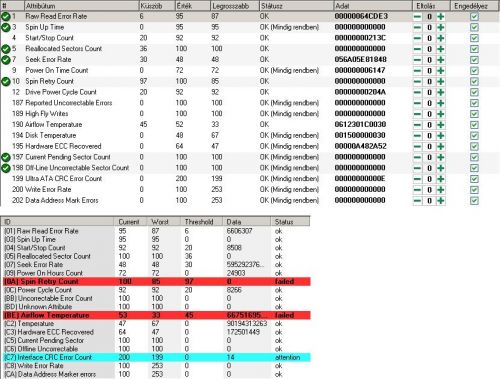Screen dimensions: 500x379
Task: Click green check icon beside Raw Read Error Rate
Action: click(x=6, y=16)
